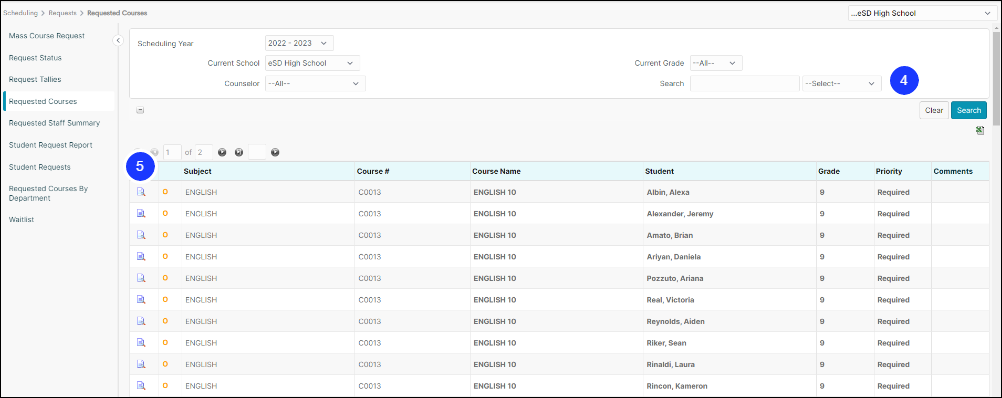Click the blank go-to-page input box
Viewport: 1002px width, 398px height.
pyautogui.click(x=257, y=153)
